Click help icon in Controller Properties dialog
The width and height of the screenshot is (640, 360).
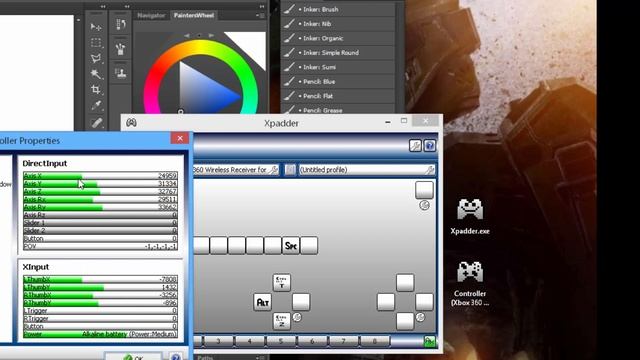click(x=176, y=357)
